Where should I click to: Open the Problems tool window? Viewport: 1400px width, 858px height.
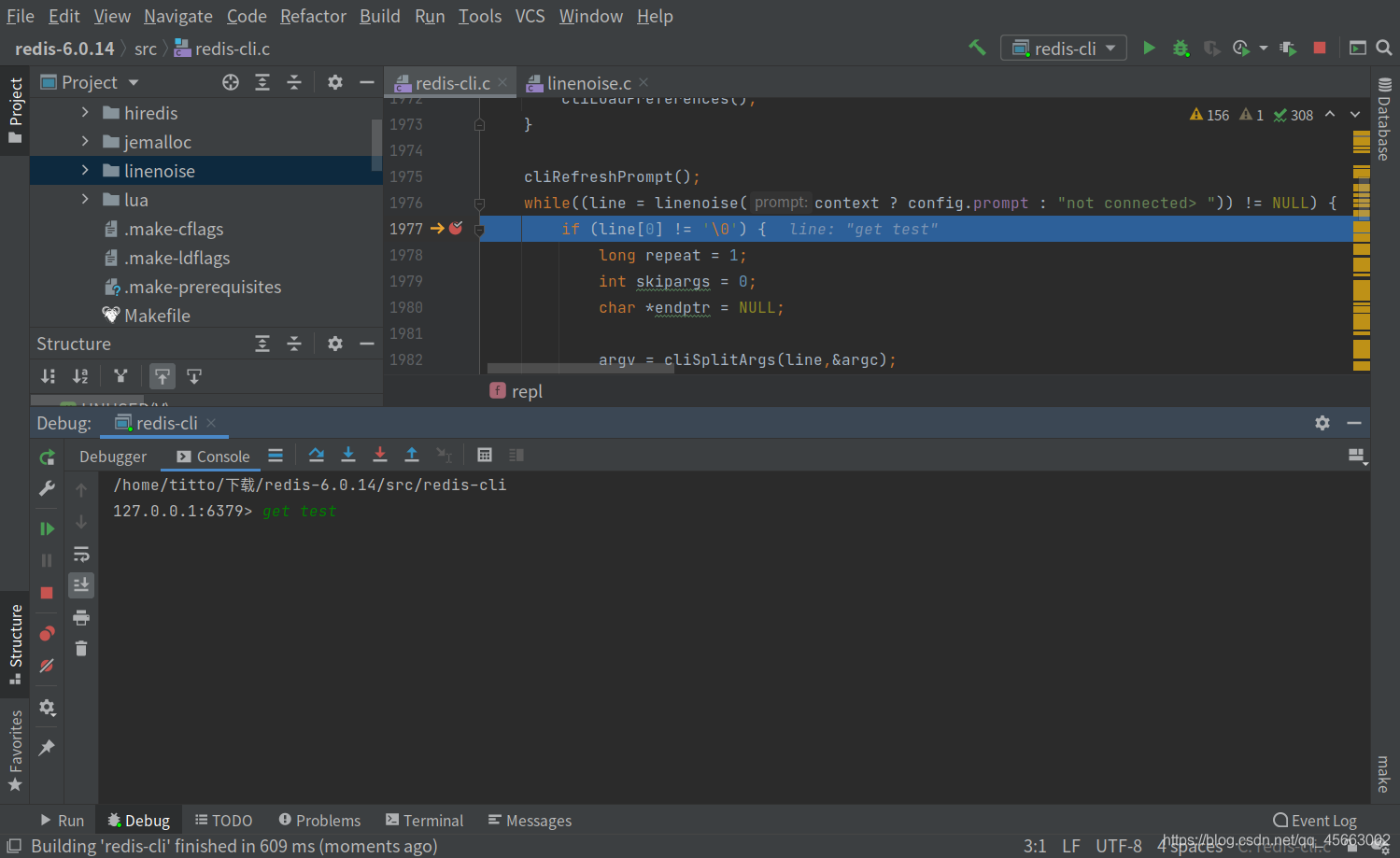pos(319,821)
